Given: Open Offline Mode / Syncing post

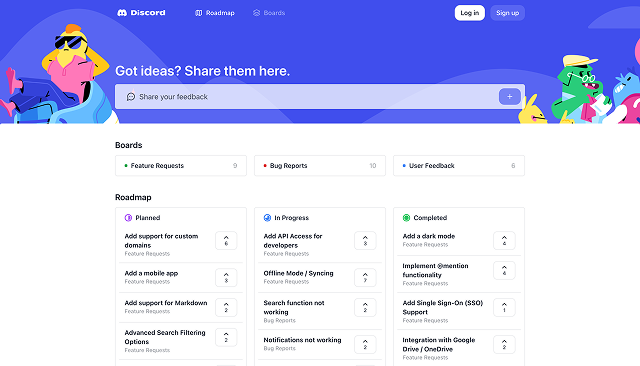Looking at the screenshot, I should click(x=298, y=273).
